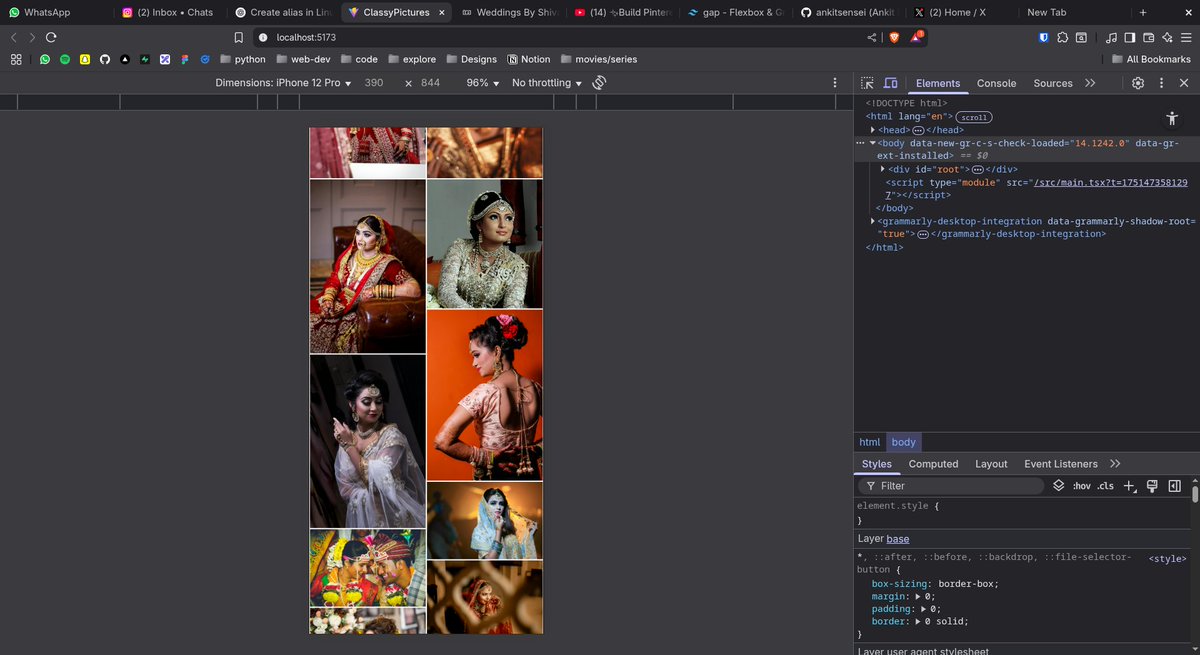The width and height of the screenshot is (1200, 655).
Task: Reload the page with refresh icon
Action: [x=51, y=37]
